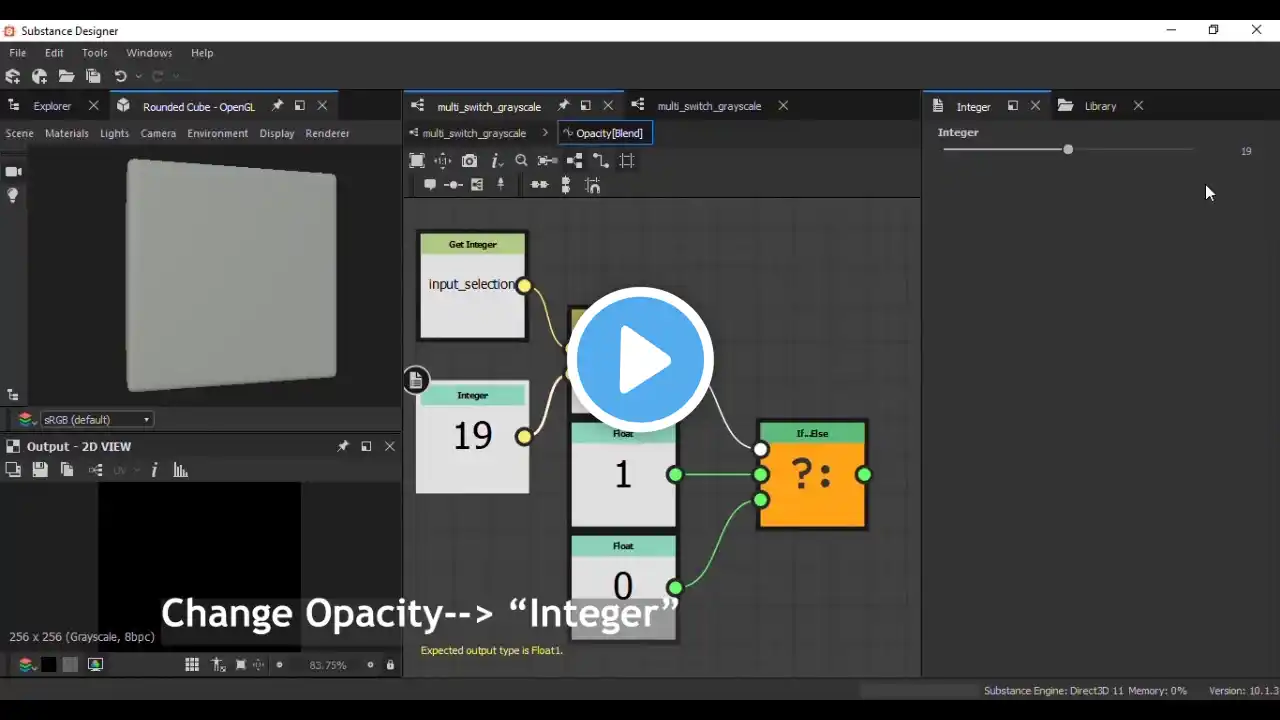Toggle pin on Rounded Cube 3D view panel
Viewport: 1280px width, 720px height.
point(277,106)
